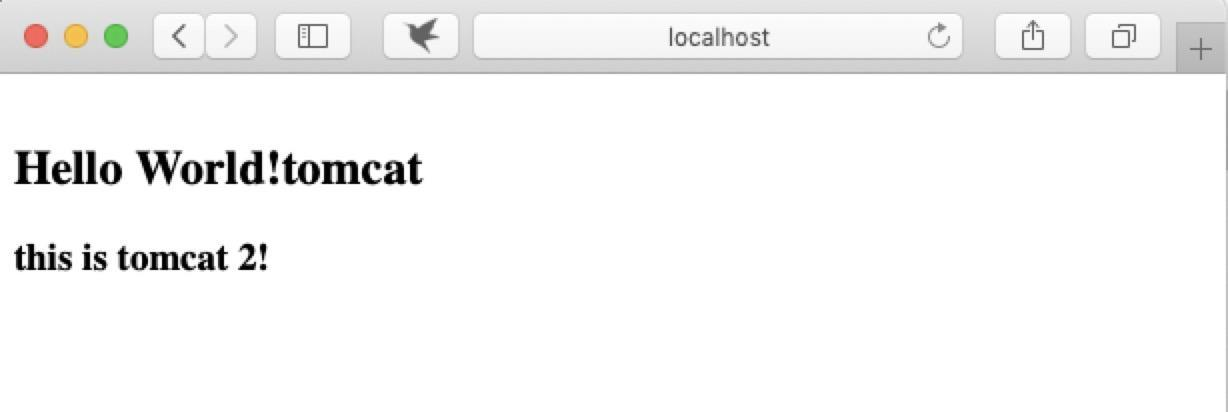Click the word "this" in the subheading

point(35,258)
